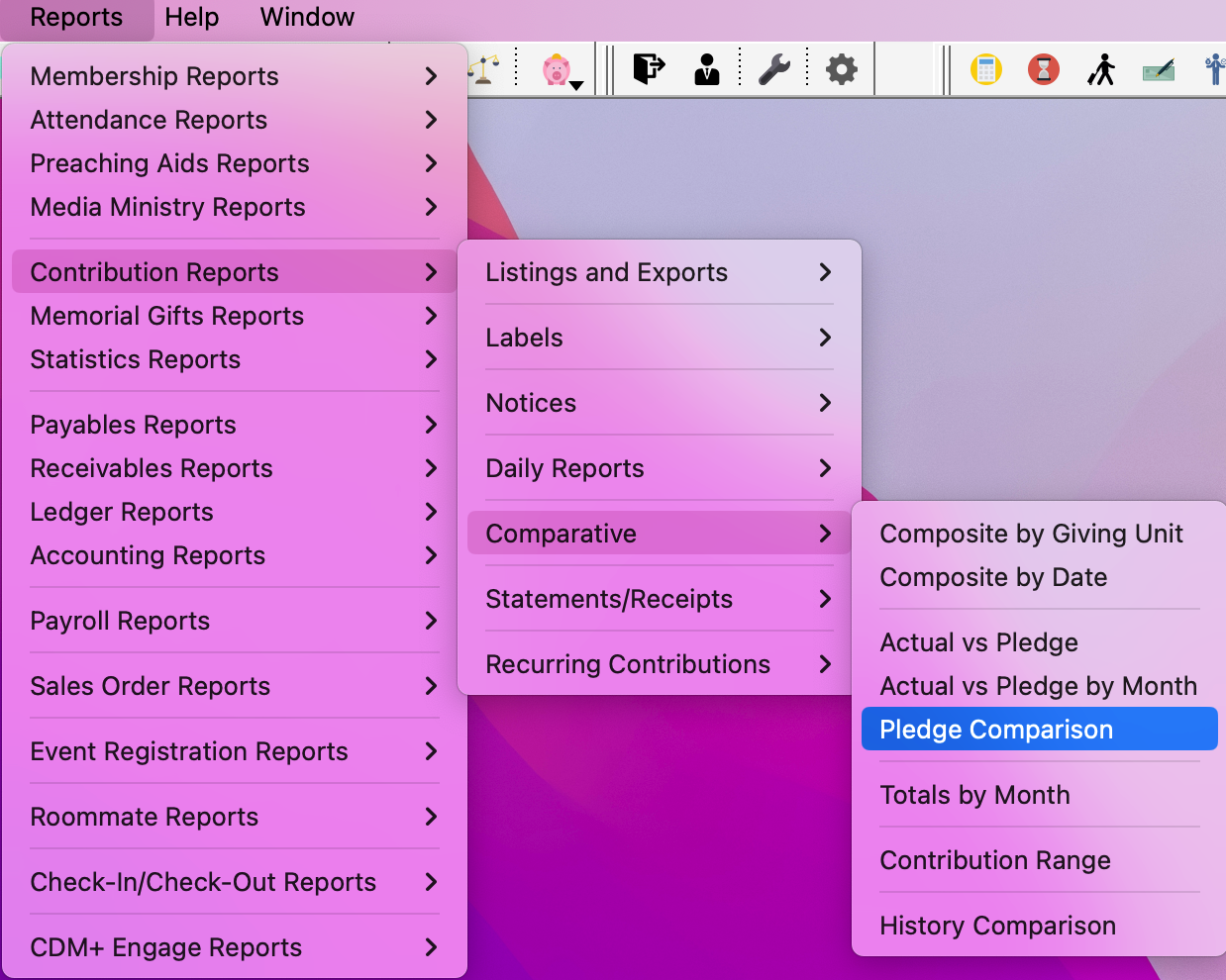Click the yellow calculator icon

click(x=985, y=69)
